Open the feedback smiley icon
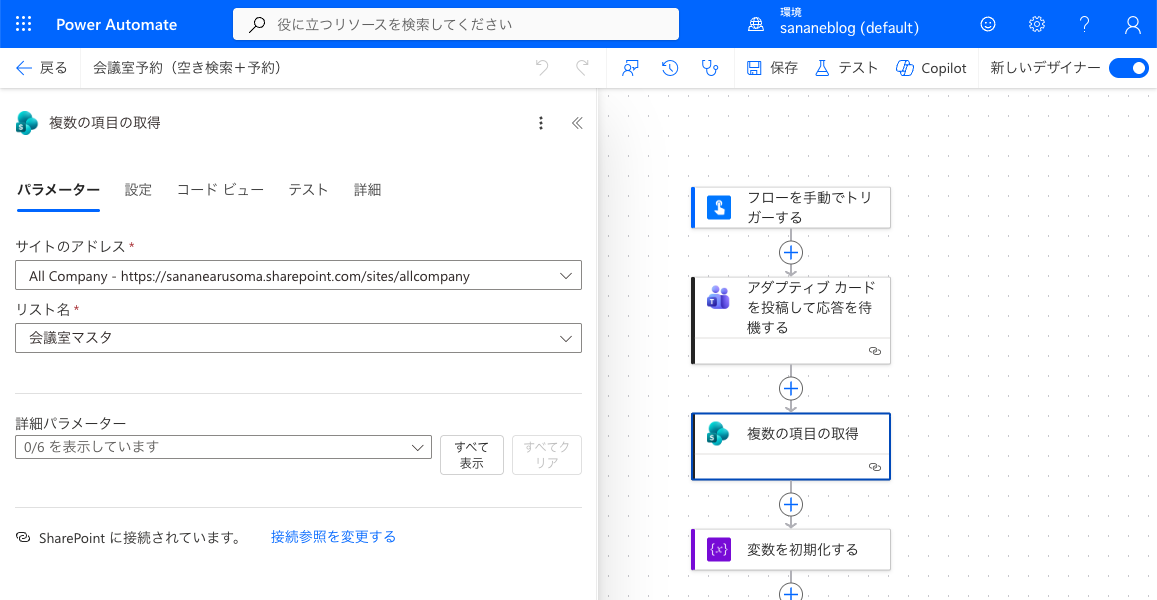Viewport: 1157px width, 600px height. [988, 24]
